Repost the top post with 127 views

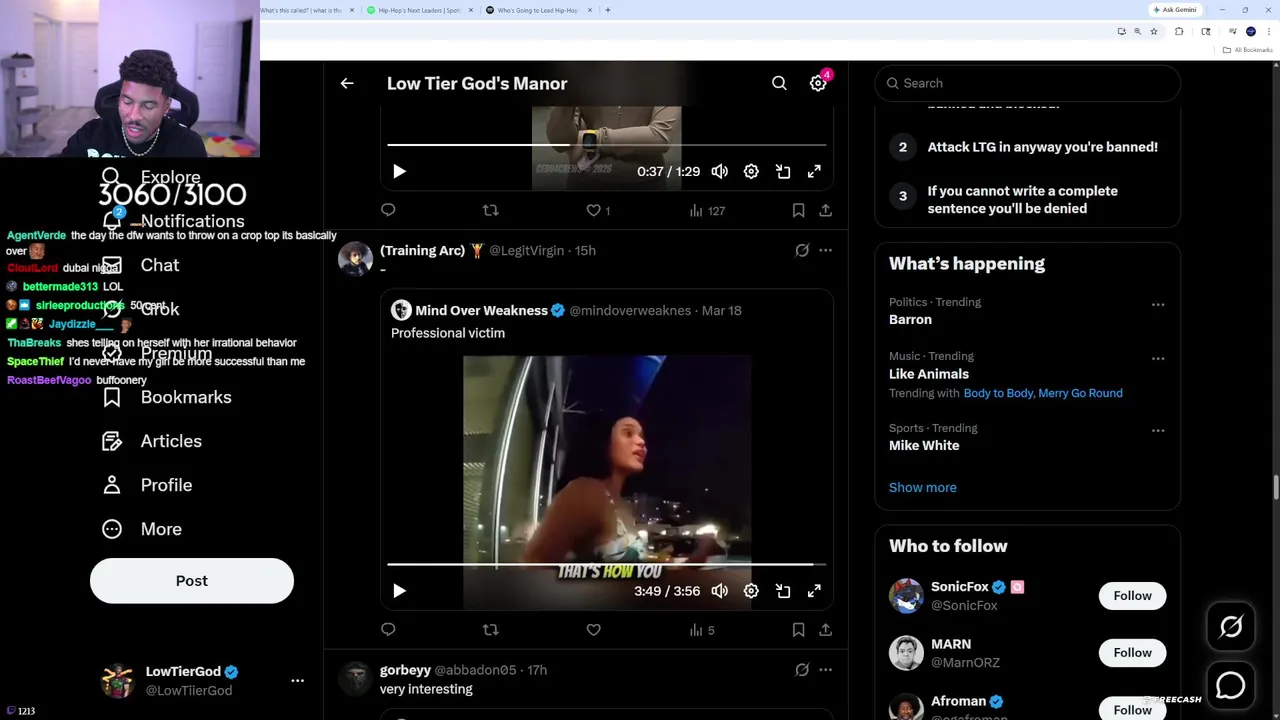[x=490, y=210]
